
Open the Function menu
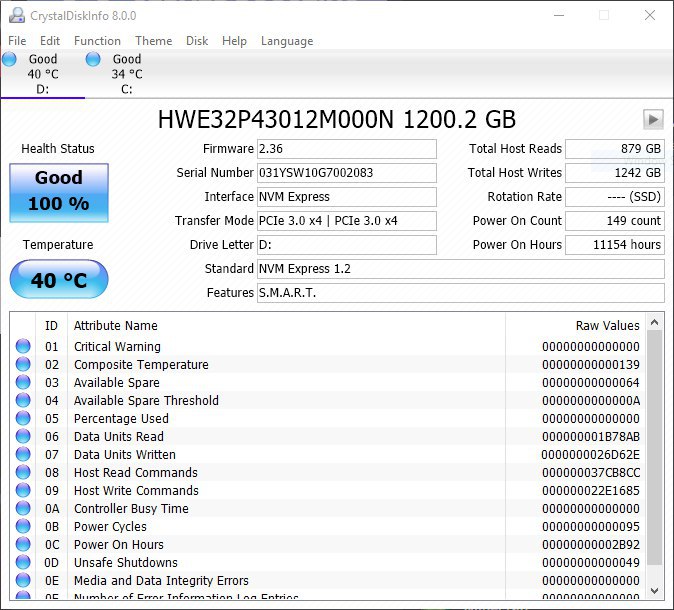coord(97,41)
